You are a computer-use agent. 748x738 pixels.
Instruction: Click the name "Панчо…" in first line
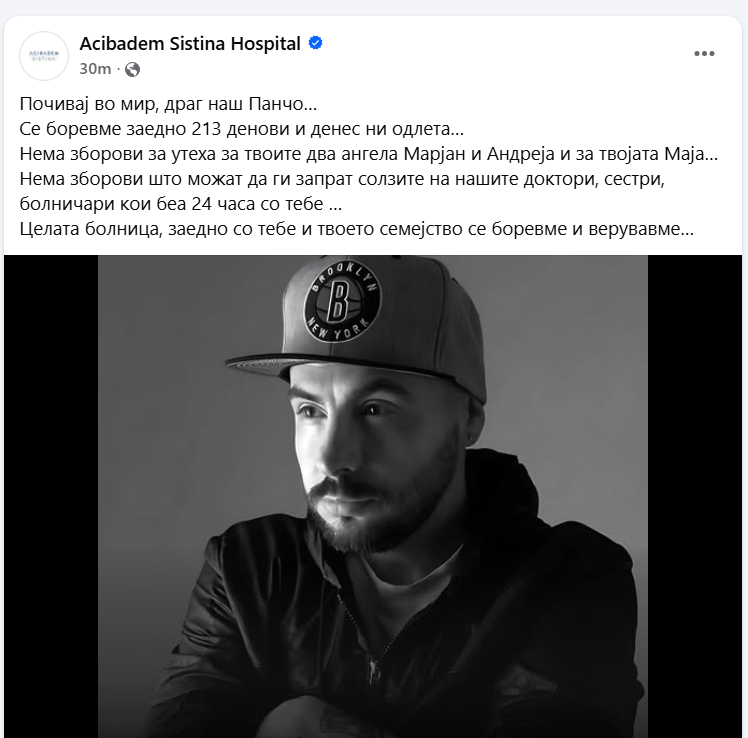[282, 104]
